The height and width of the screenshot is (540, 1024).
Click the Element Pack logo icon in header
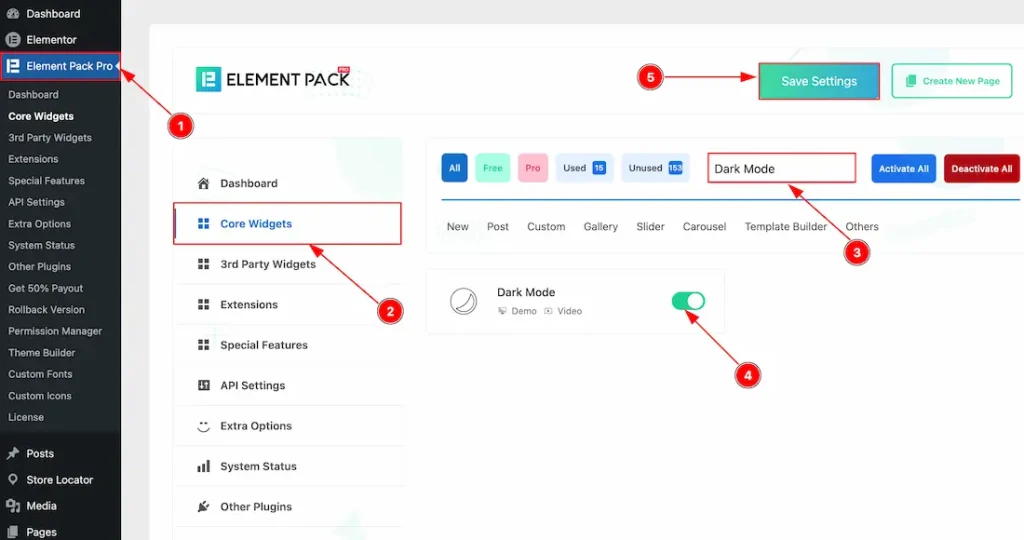[x=208, y=80]
